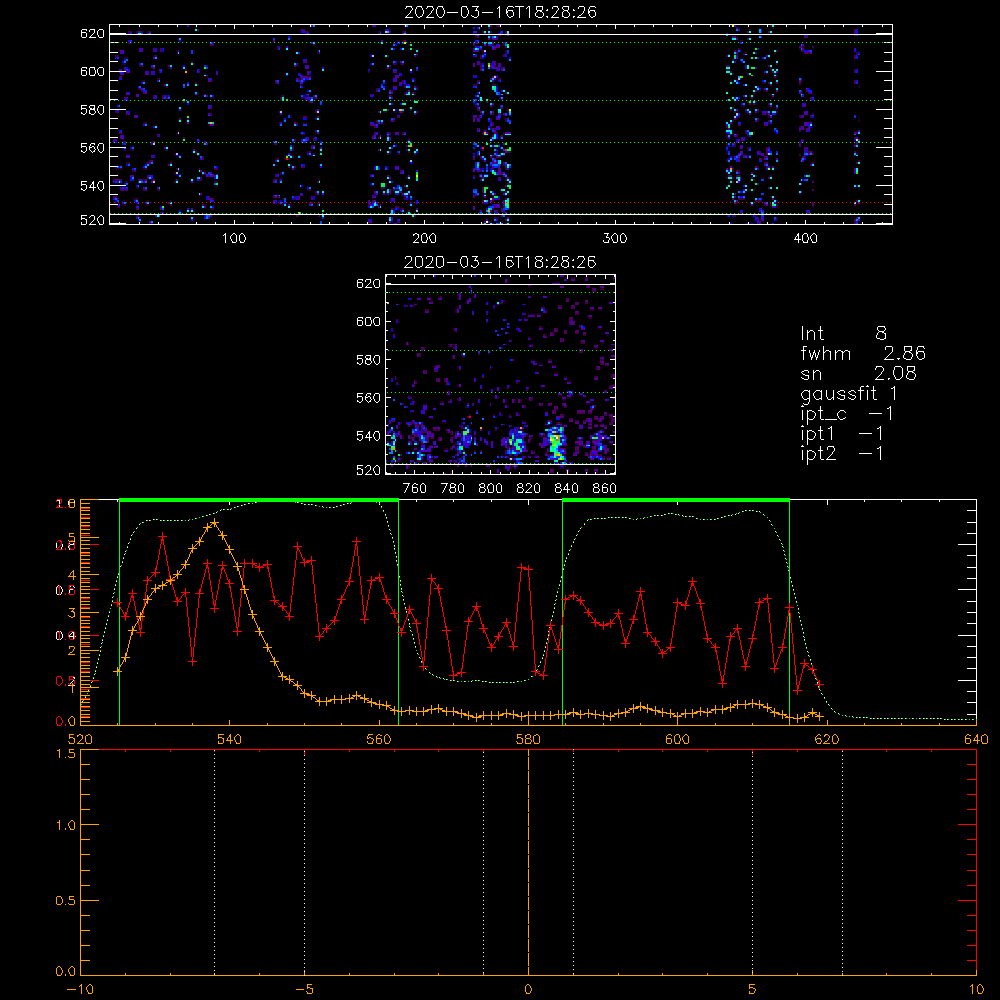Click the green vertical line near 615 in profile plot
The width and height of the screenshot is (1000, 1000).
tap(790, 613)
